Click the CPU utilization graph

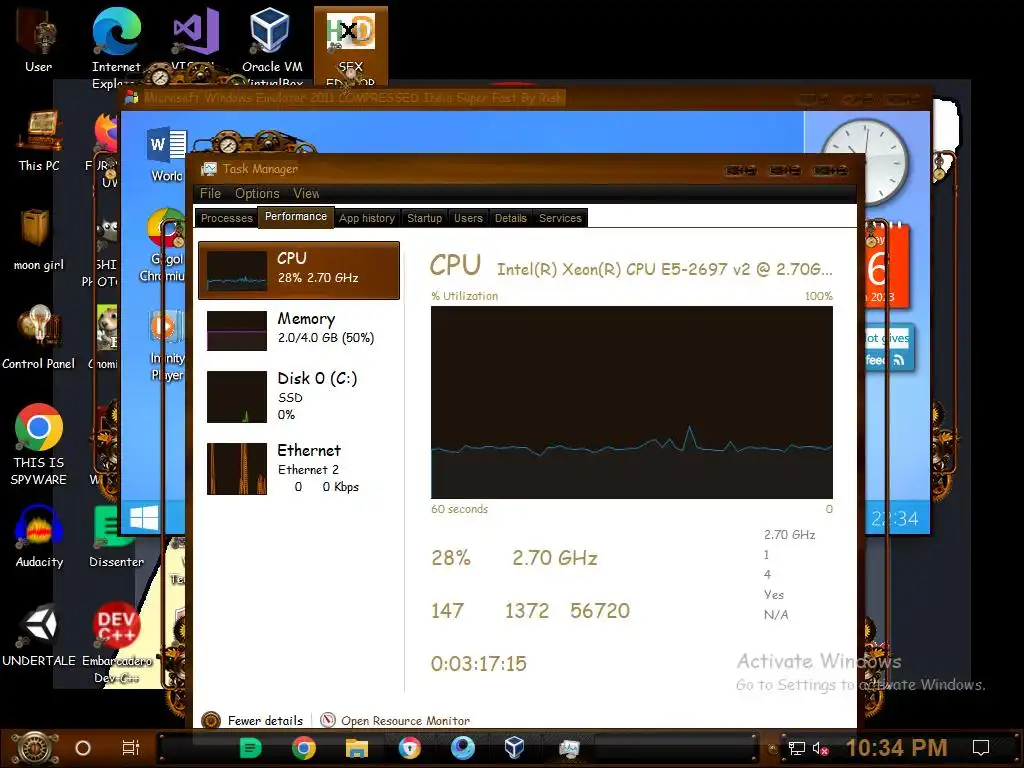tap(632, 402)
